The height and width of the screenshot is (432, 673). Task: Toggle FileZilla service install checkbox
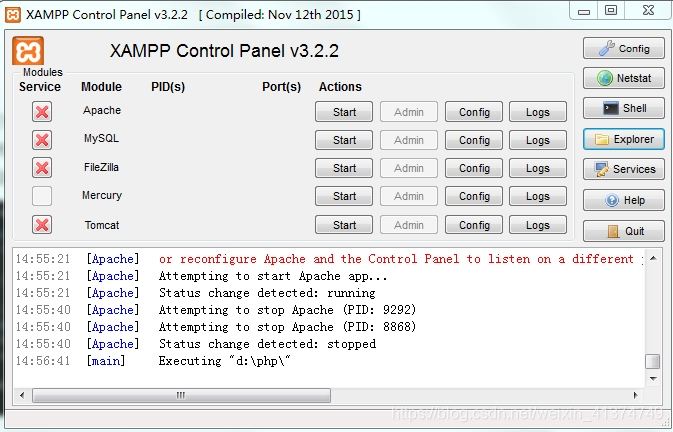point(42,168)
